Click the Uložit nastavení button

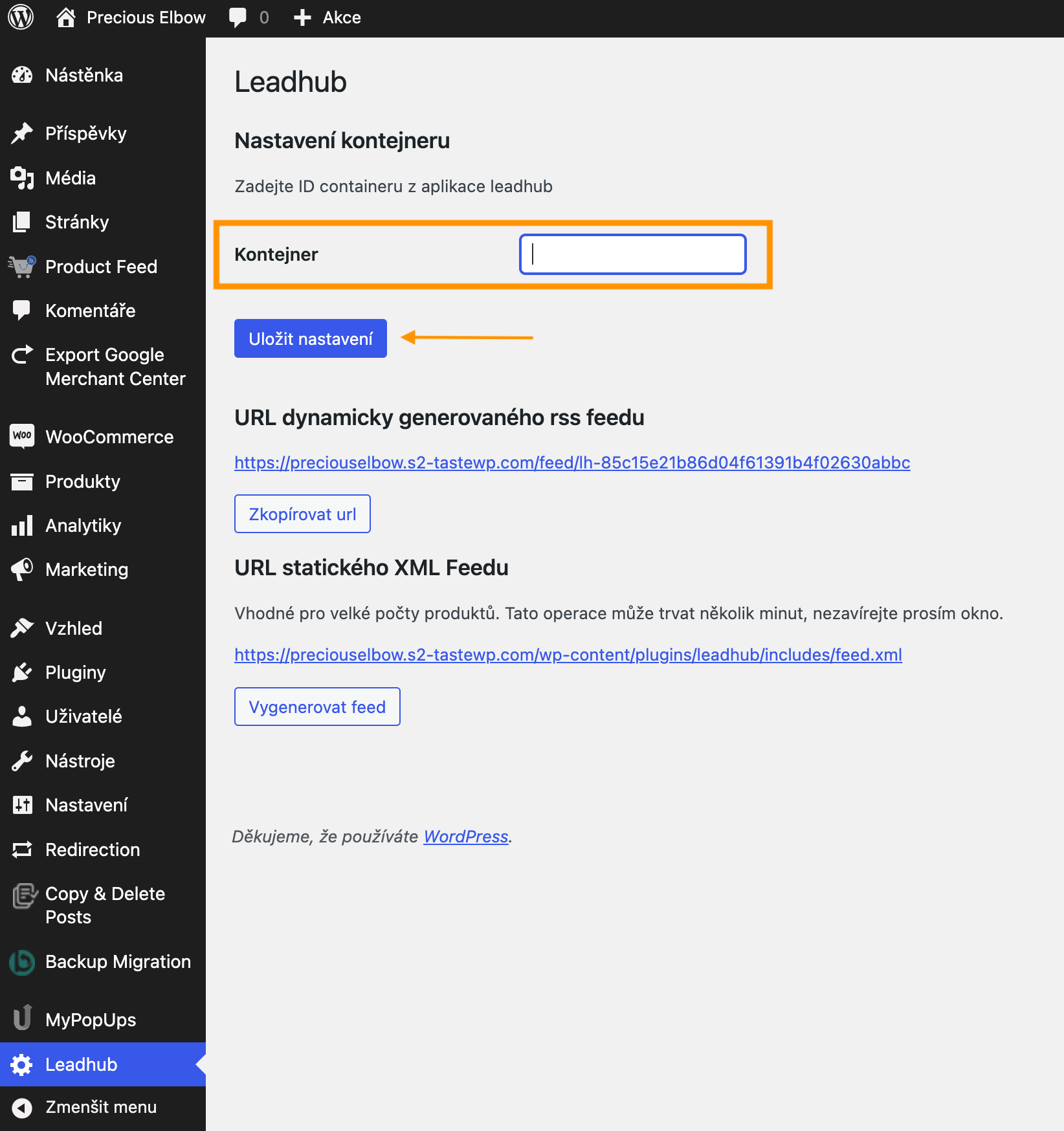tap(311, 338)
